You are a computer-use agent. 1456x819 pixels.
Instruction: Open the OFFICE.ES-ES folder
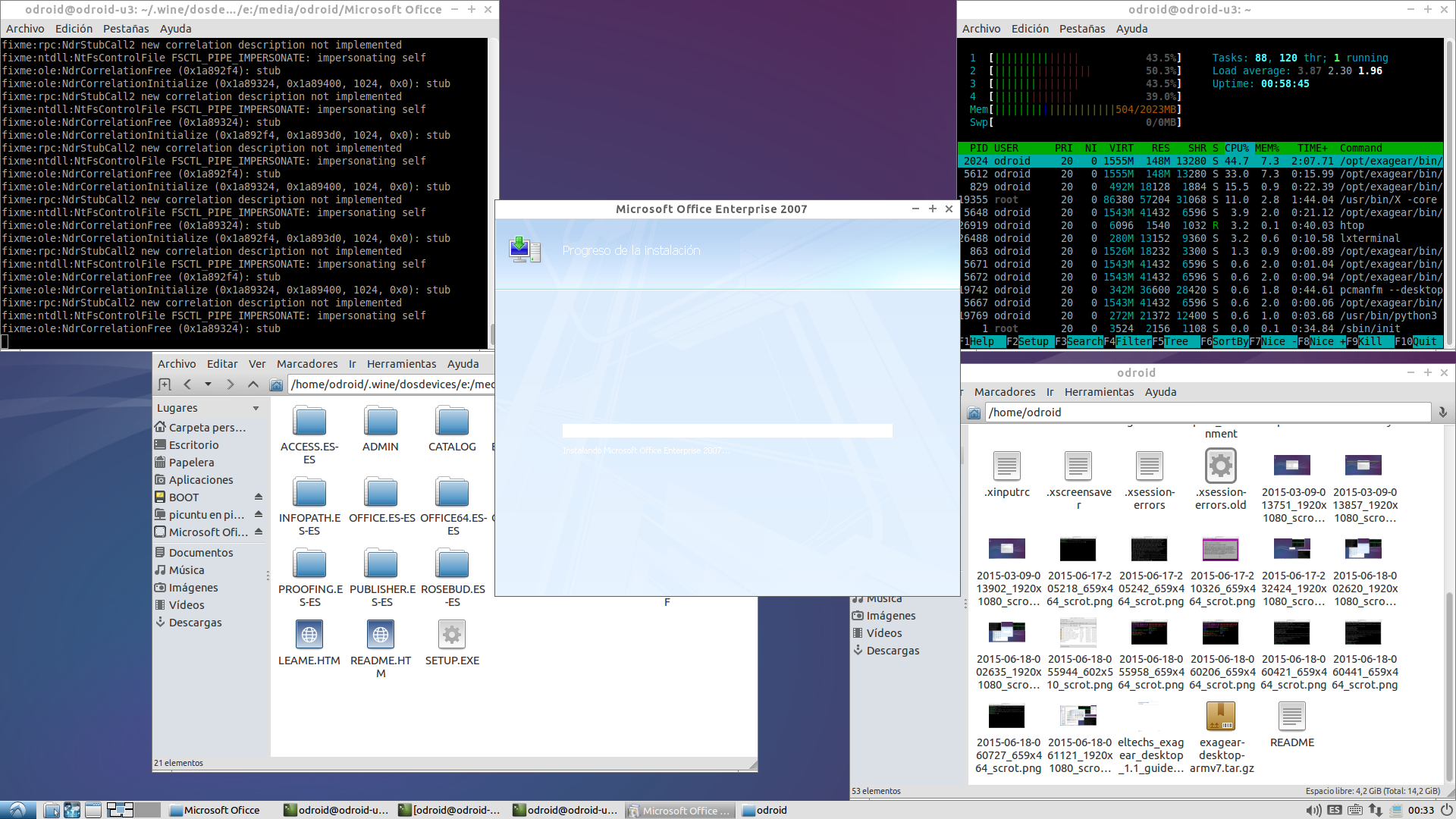tap(381, 500)
